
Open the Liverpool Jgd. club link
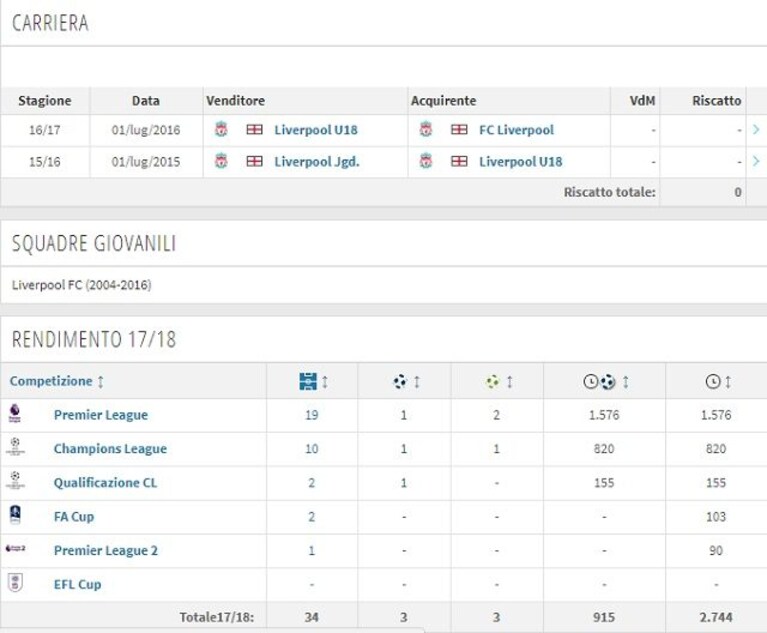316,161
